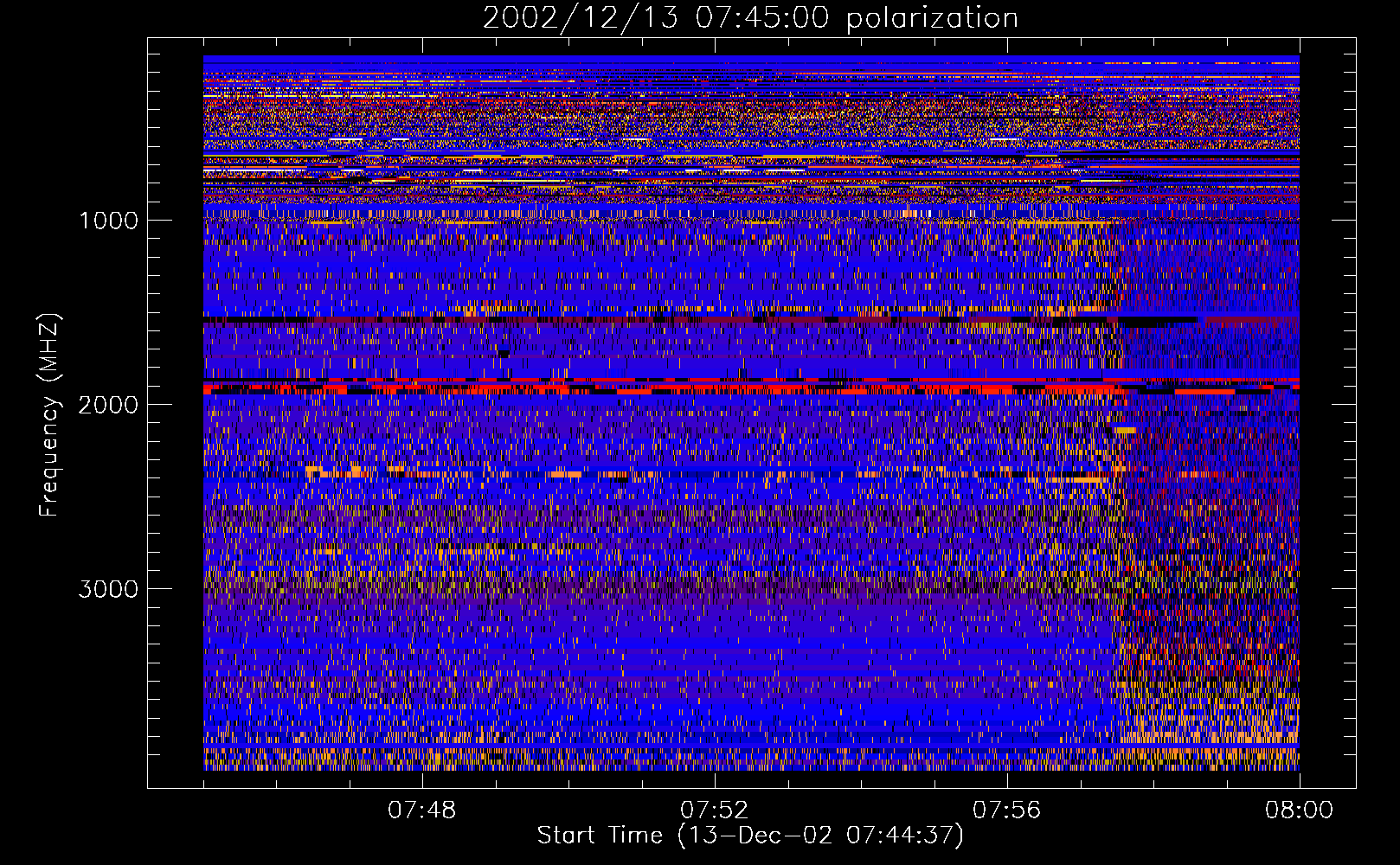Click the 2000 frequency tick label

pos(108,405)
